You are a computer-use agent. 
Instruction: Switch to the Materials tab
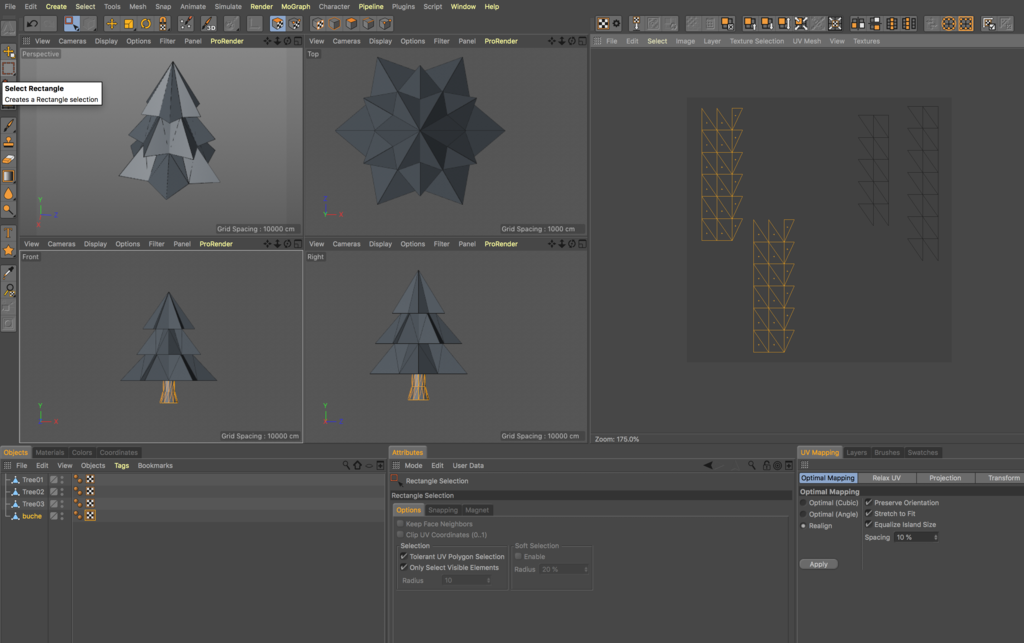tap(50, 452)
